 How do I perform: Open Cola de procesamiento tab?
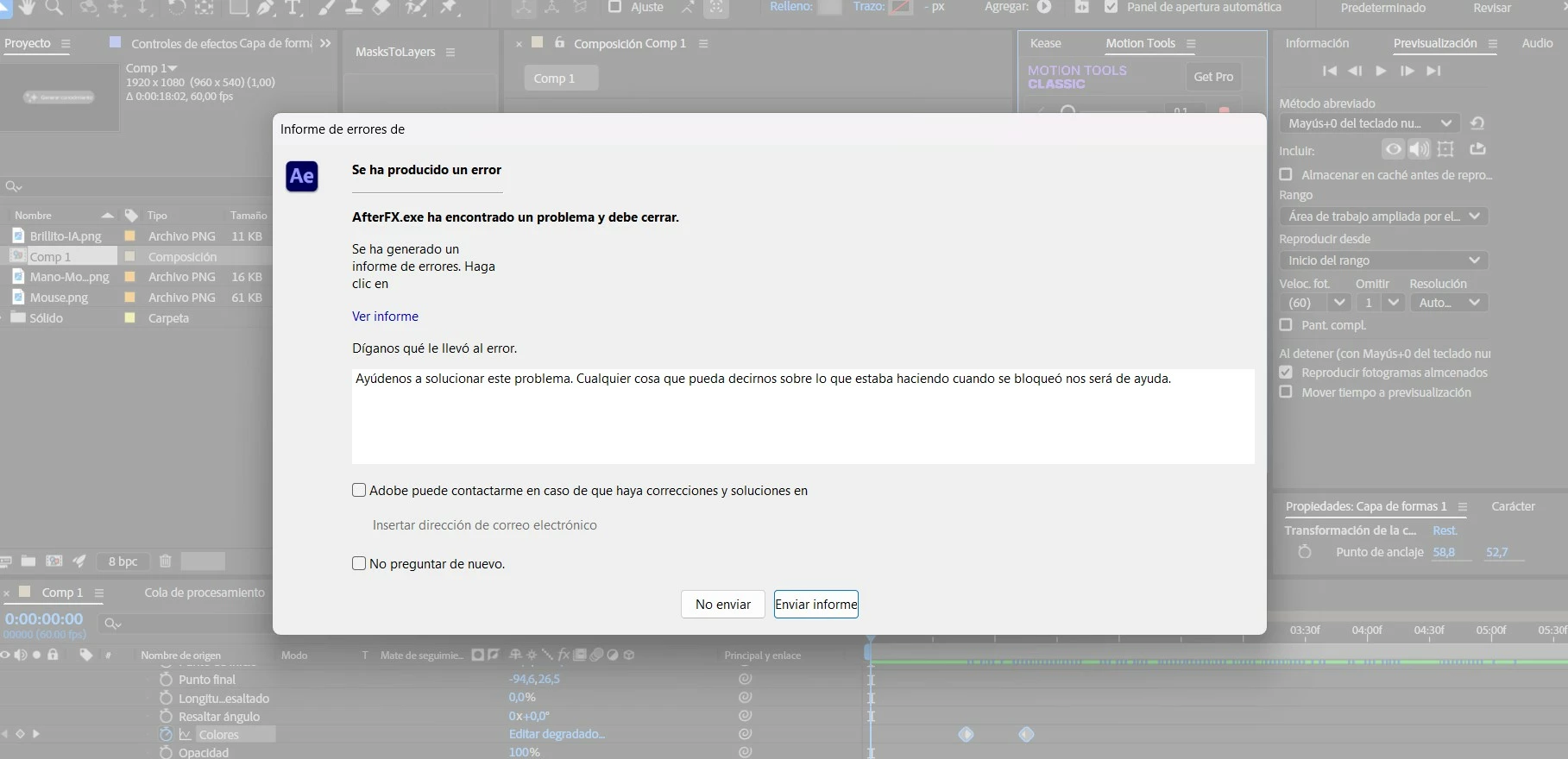click(205, 593)
